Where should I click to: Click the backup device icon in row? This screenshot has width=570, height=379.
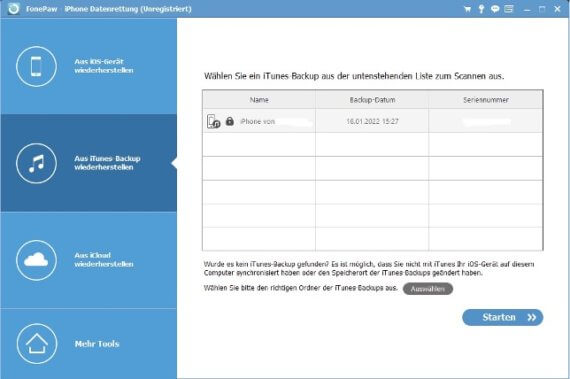[x=213, y=121]
